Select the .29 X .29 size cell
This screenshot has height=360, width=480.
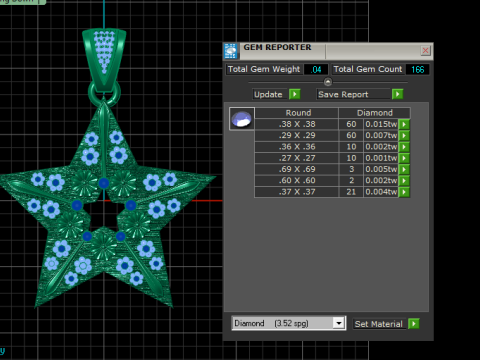point(297,136)
